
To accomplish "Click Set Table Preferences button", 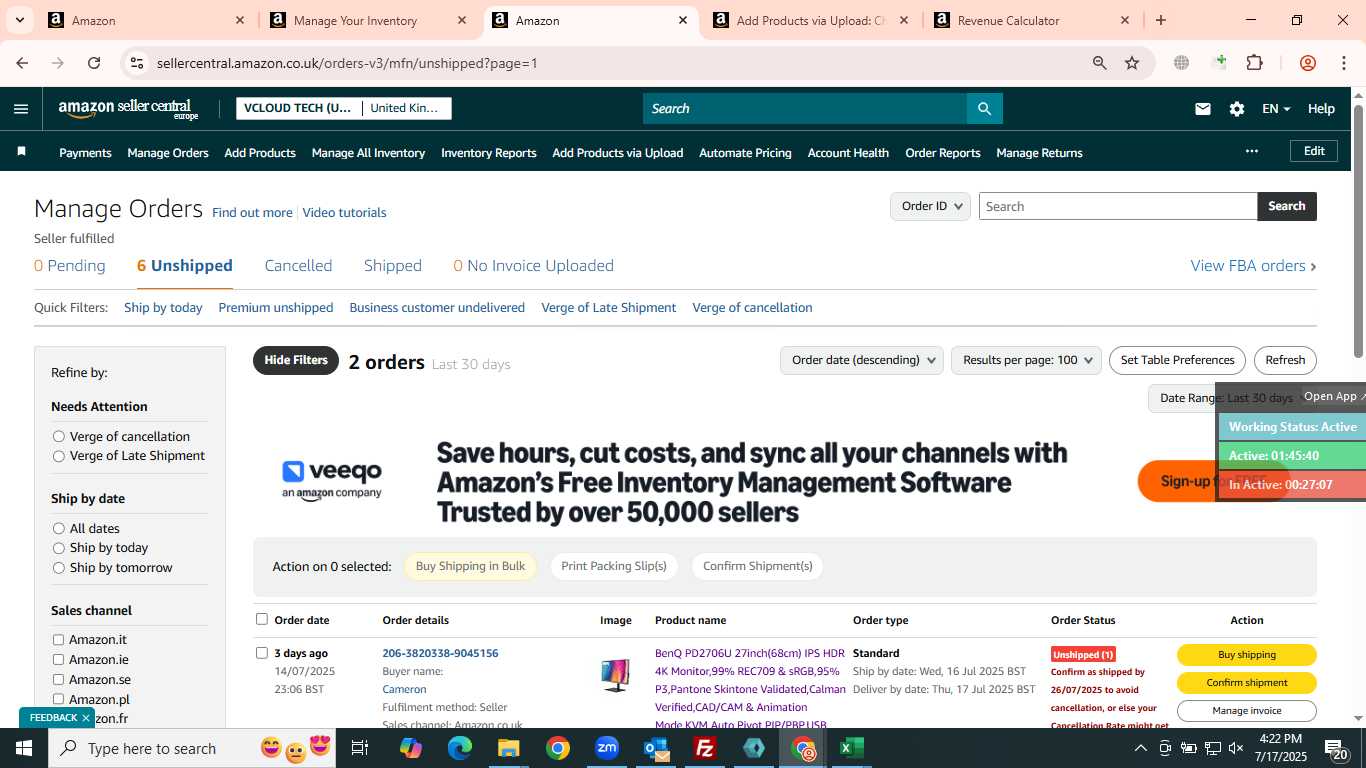I will pyautogui.click(x=1177, y=360).
